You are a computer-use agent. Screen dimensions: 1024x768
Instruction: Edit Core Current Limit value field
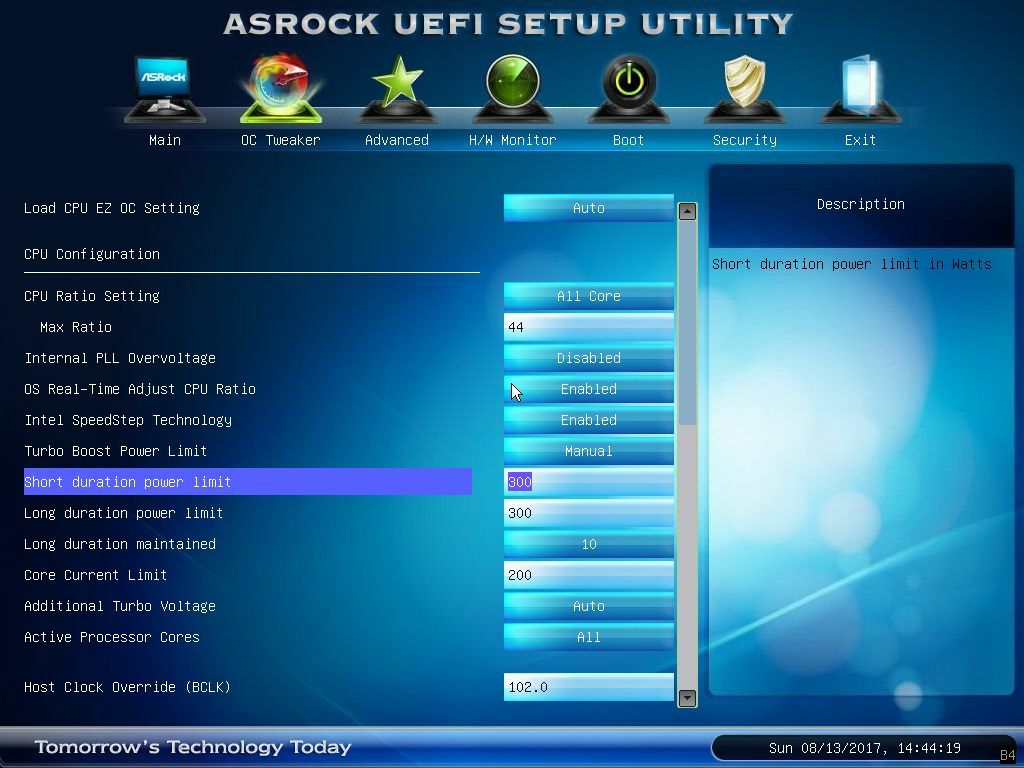[588, 575]
